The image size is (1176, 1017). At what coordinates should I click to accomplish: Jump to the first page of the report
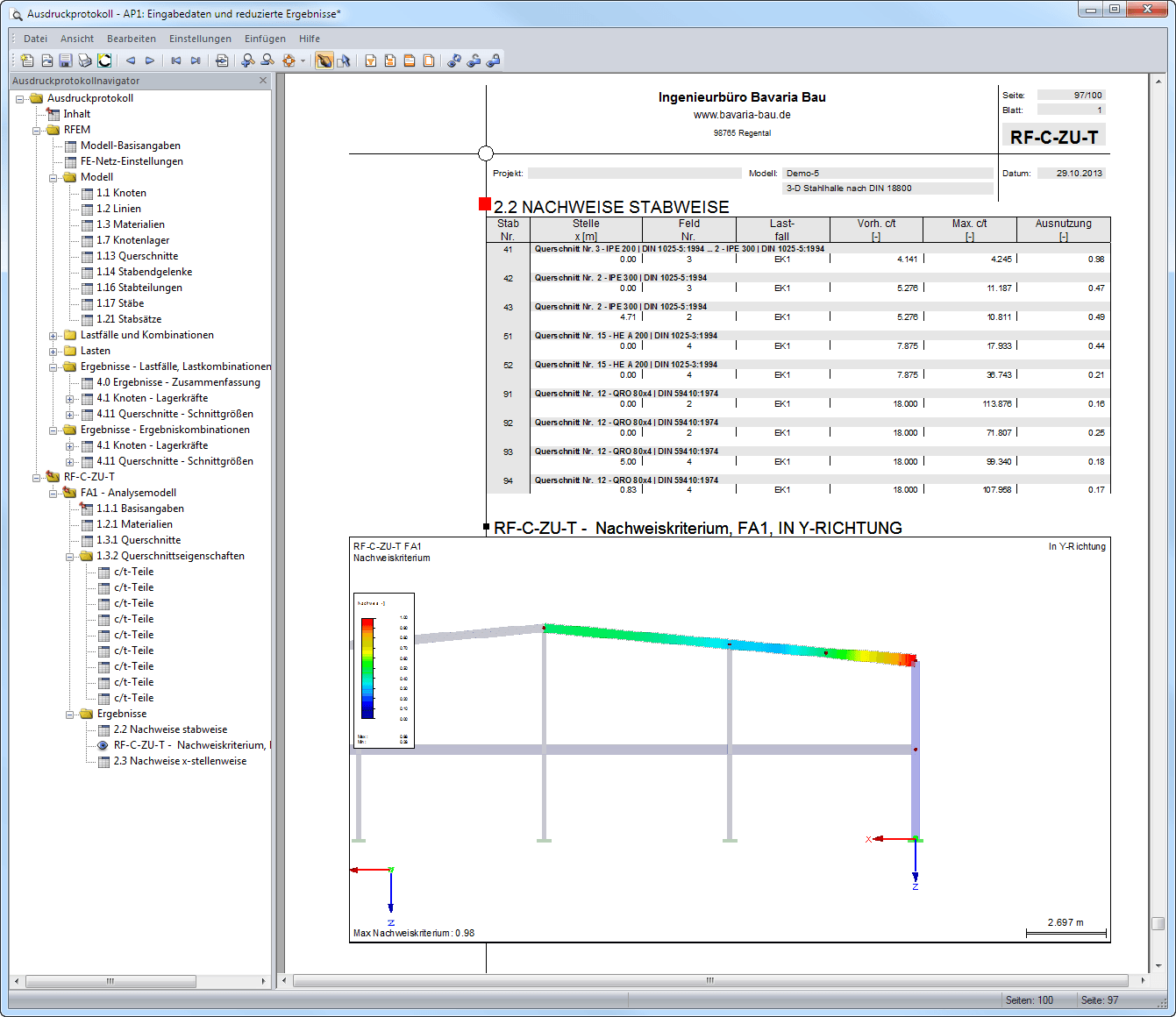pyautogui.click(x=176, y=60)
